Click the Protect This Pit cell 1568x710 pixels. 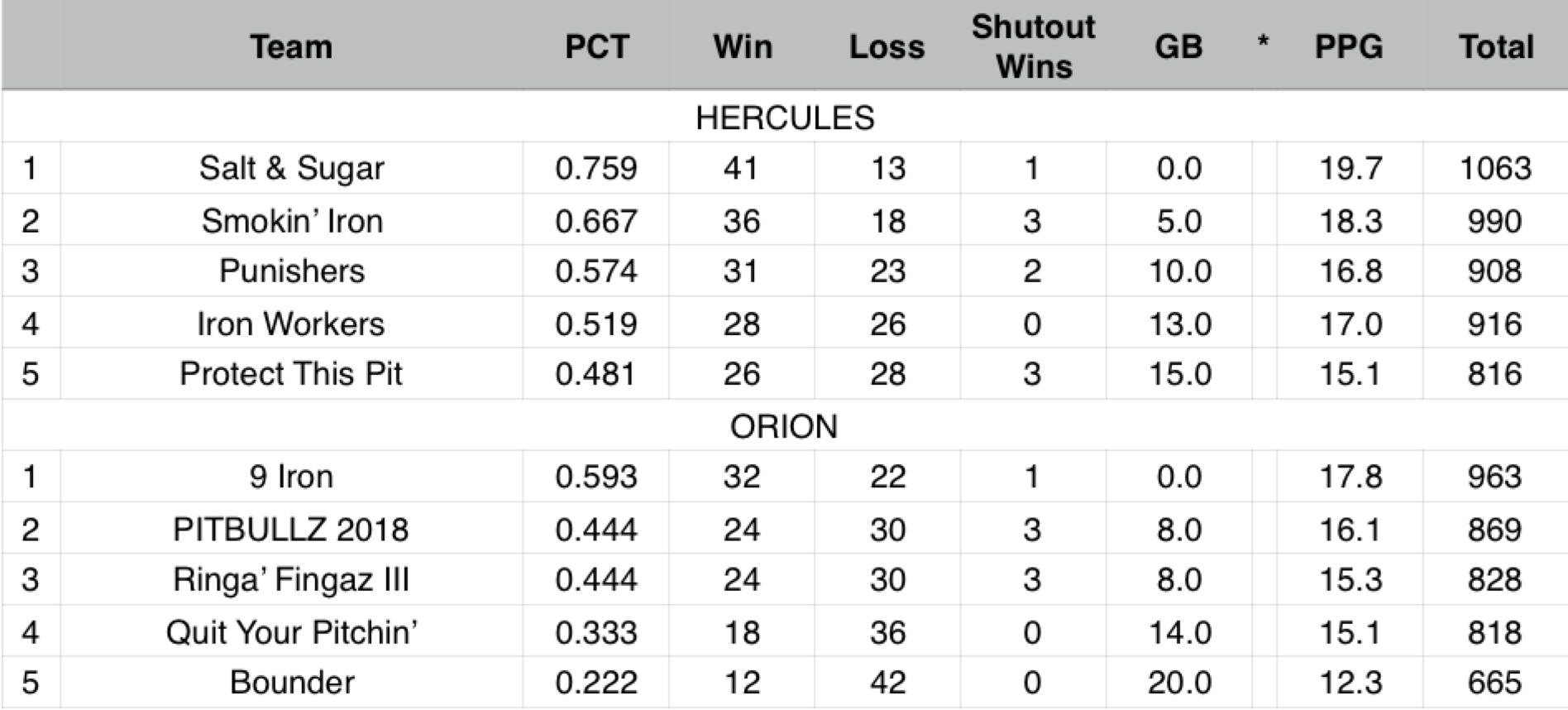pos(291,374)
